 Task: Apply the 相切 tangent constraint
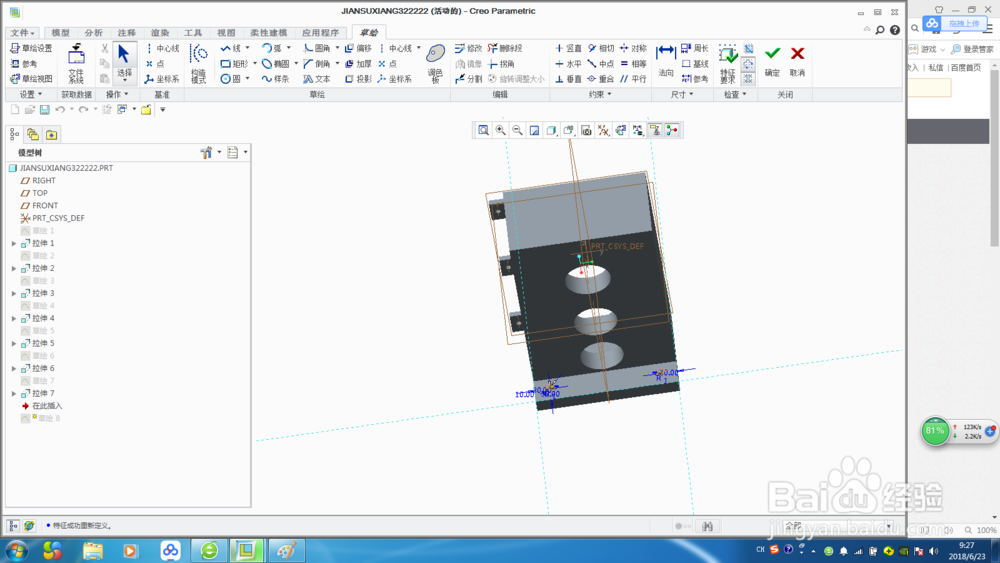pos(601,48)
